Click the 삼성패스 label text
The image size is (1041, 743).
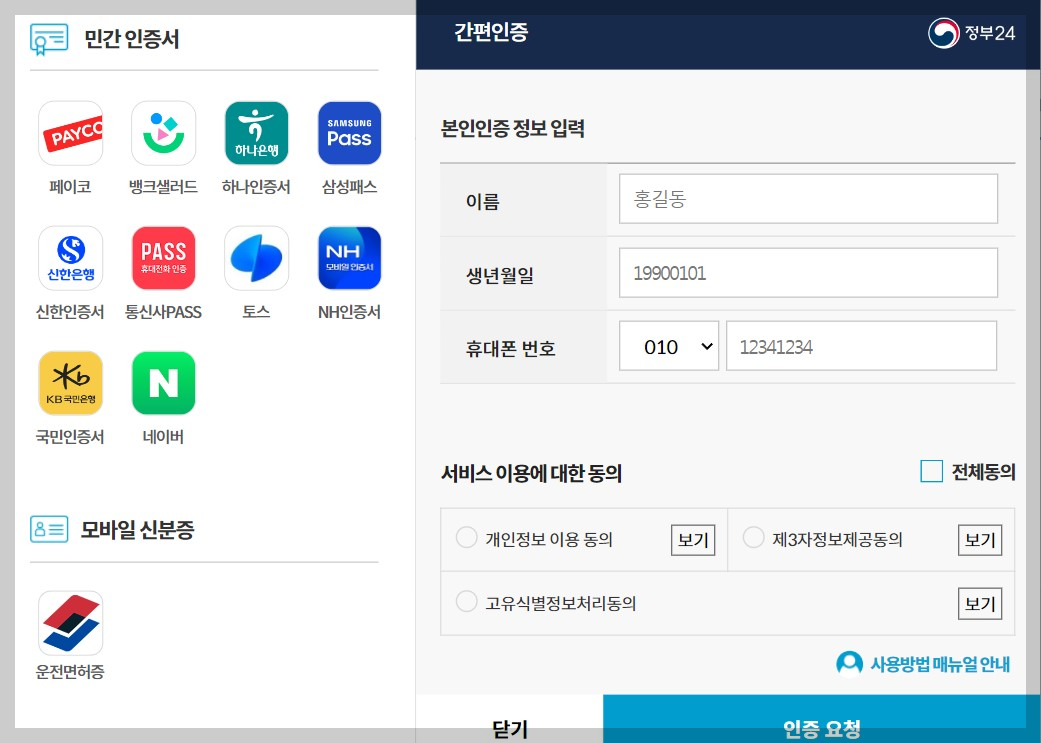349,187
